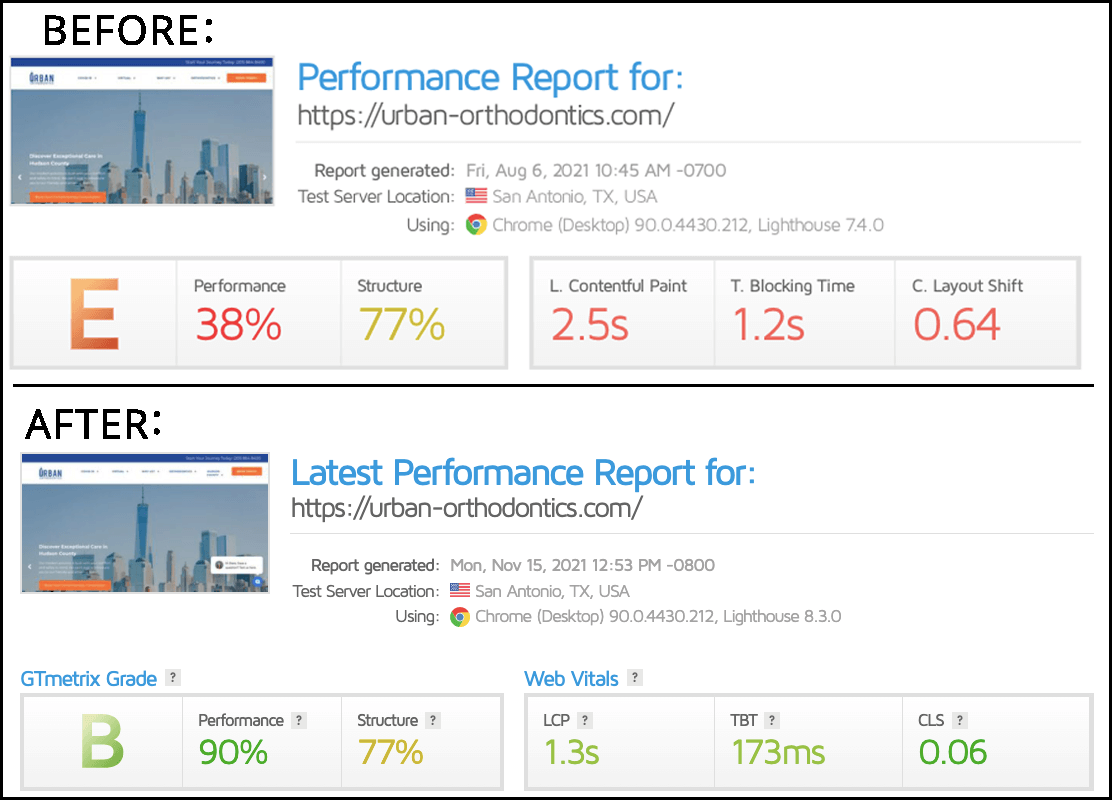Click the help icon beside After Structure
The width and height of the screenshot is (1112, 800).
(x=433, y=720)
